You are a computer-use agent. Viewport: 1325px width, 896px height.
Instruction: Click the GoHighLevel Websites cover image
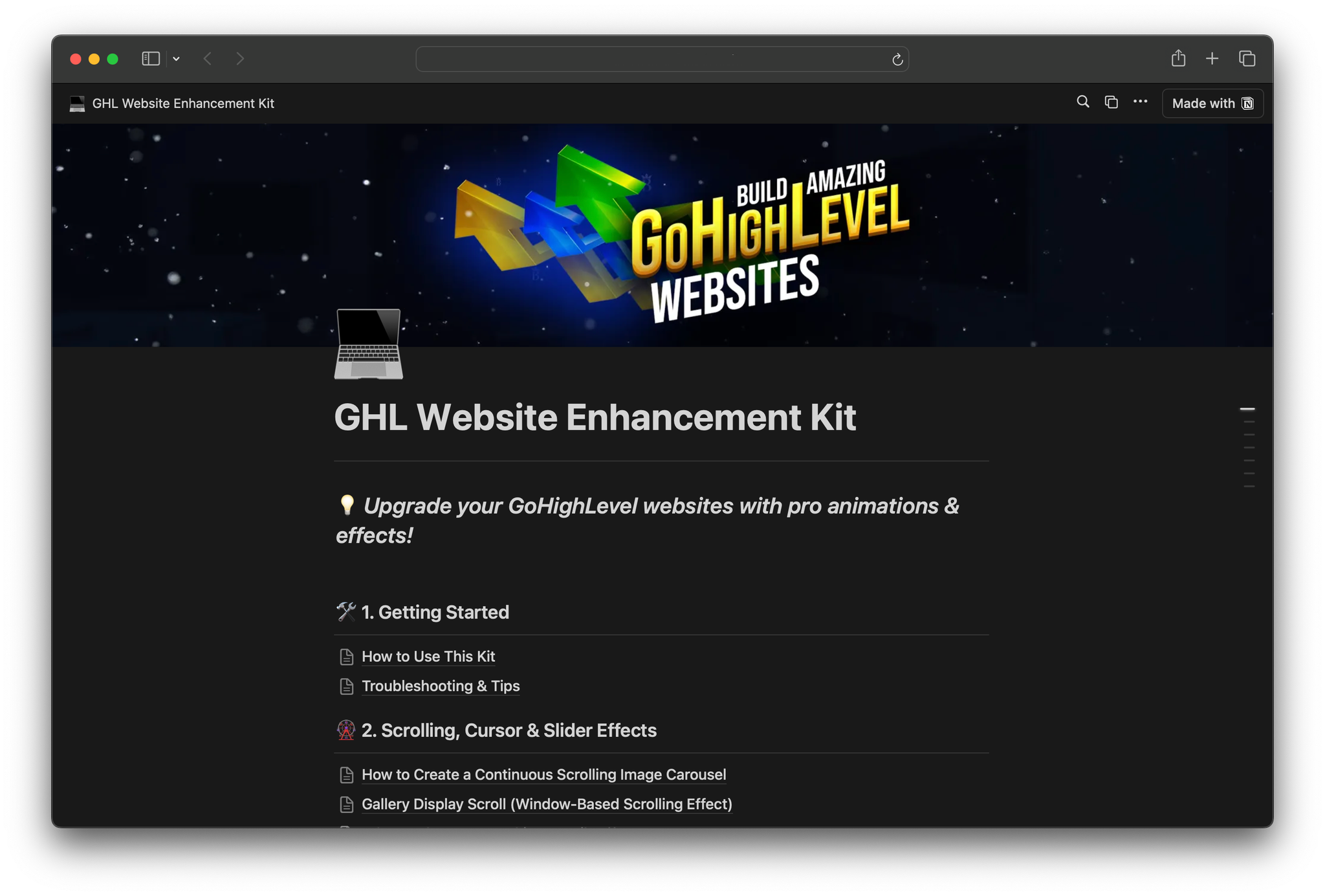click(662, 235)
